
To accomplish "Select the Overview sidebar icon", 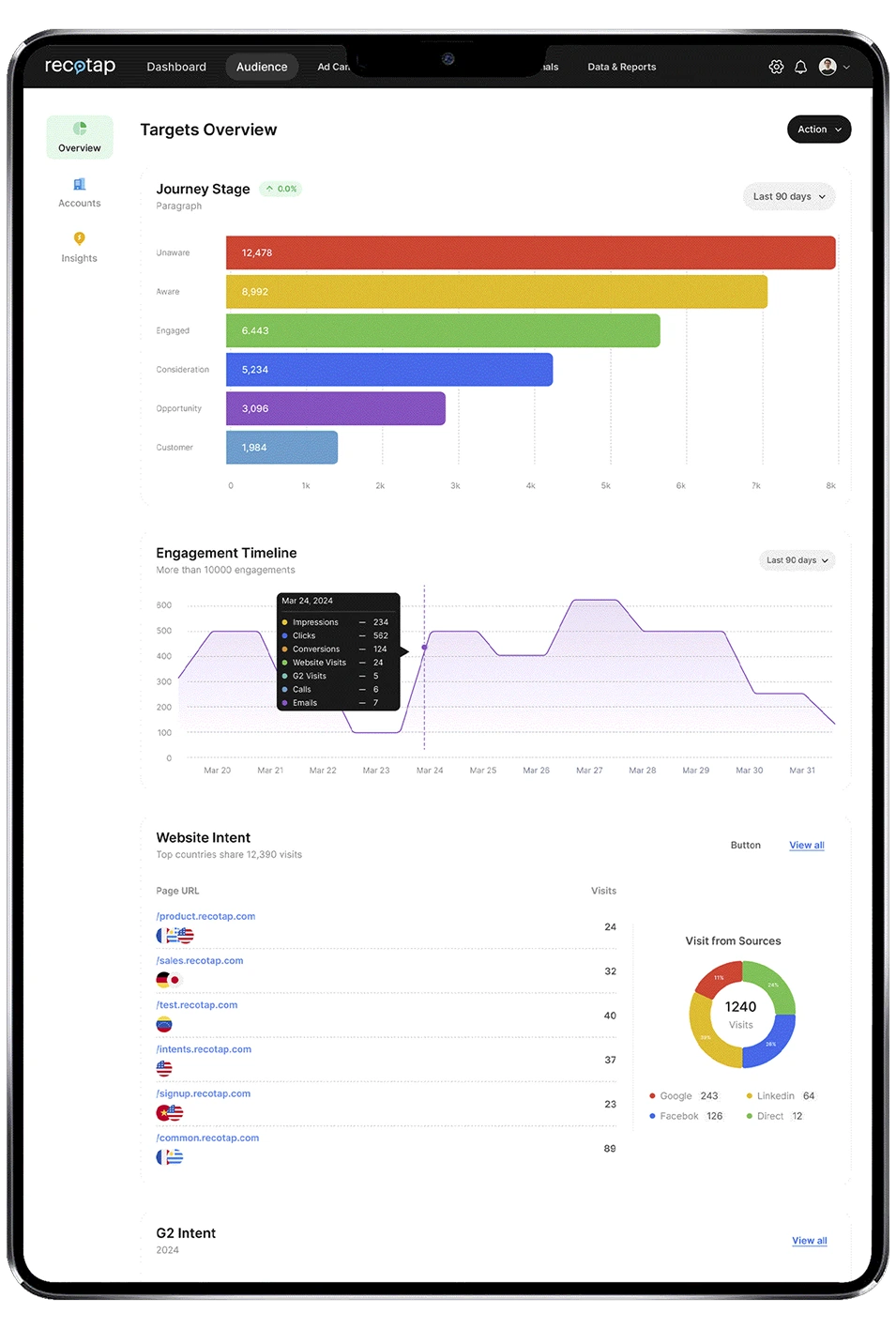I will (80, 136).
